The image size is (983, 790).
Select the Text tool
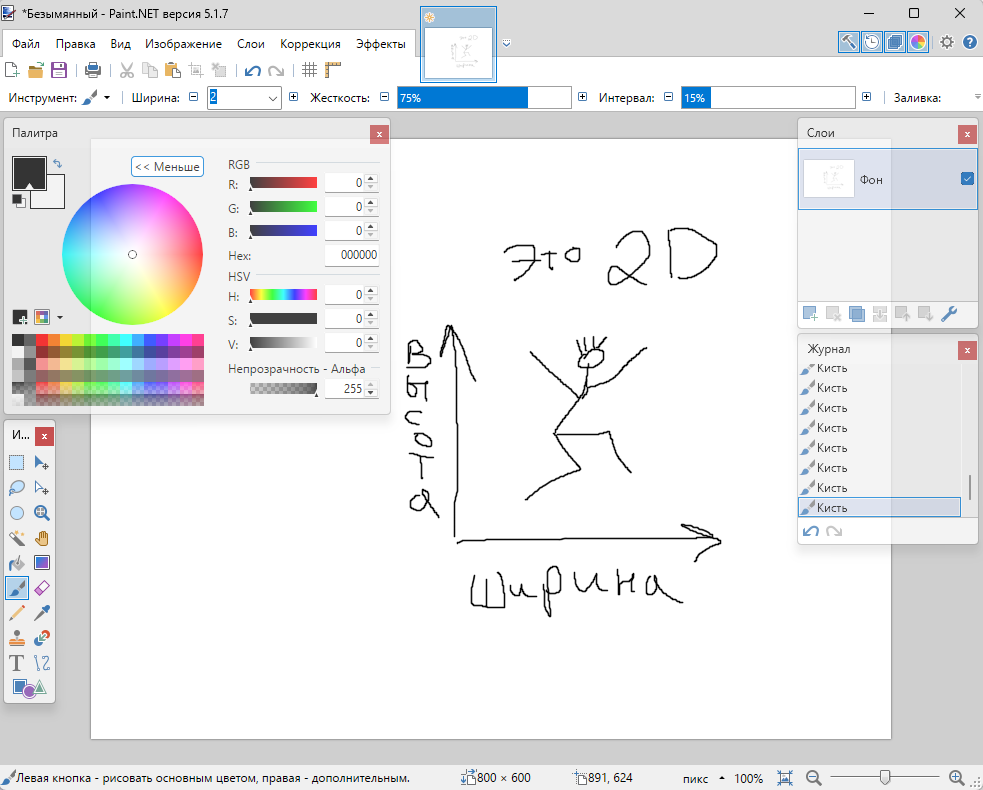point(17,663)
